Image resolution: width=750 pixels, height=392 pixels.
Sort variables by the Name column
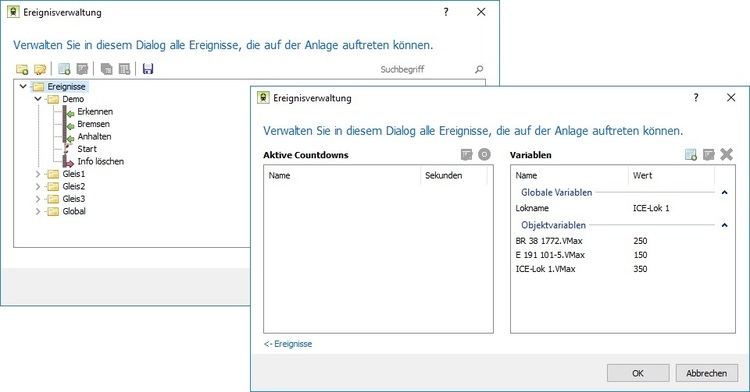[x=570, y=175]
